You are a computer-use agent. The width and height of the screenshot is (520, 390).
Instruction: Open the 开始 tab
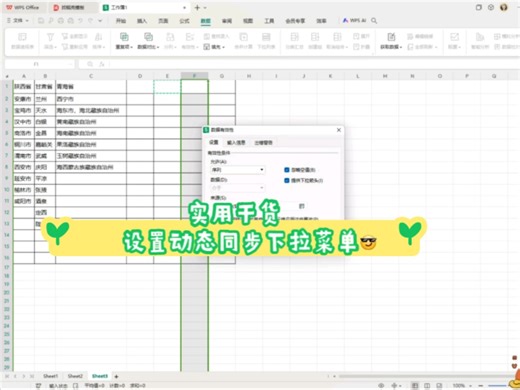click(121, 21)
